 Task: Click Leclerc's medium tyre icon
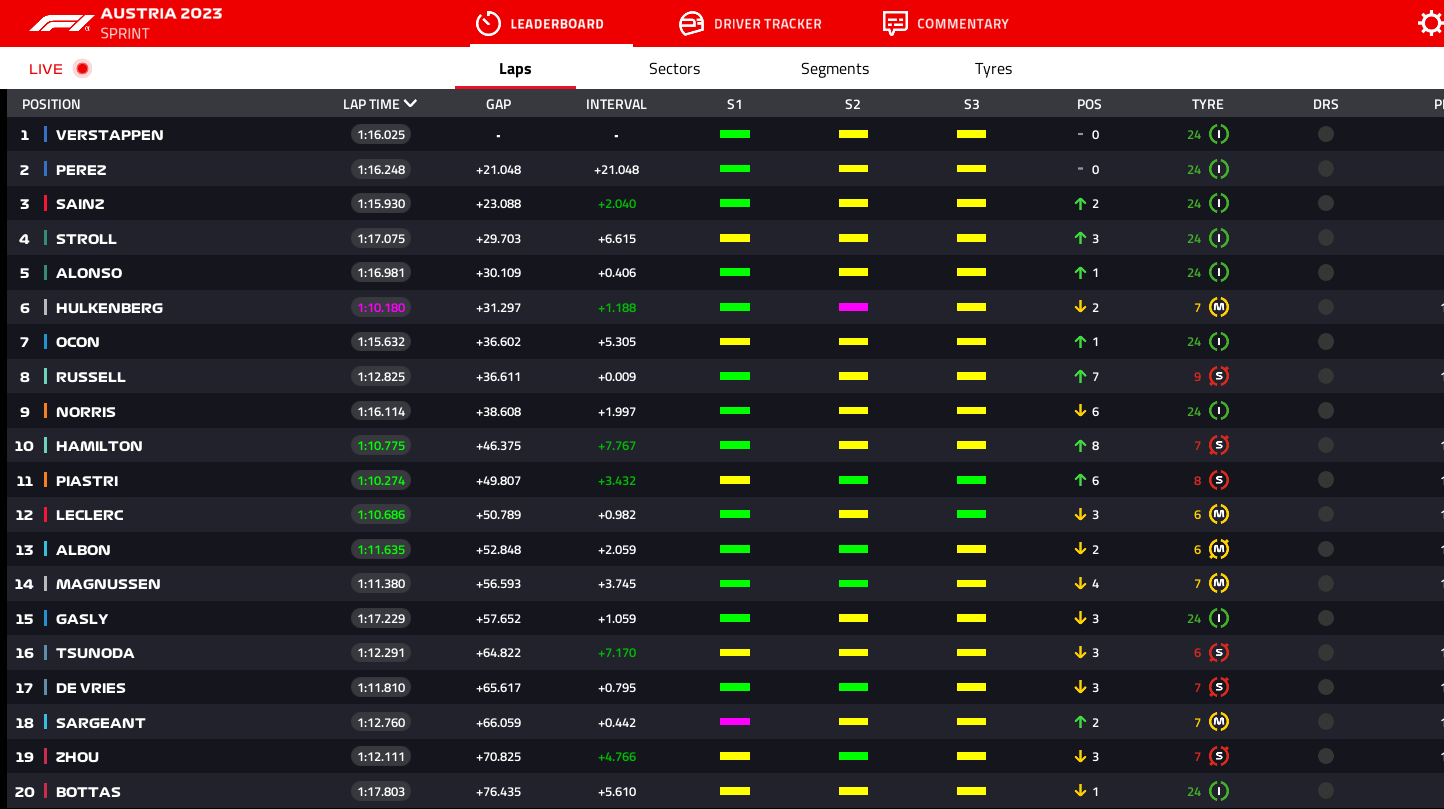1219,515
